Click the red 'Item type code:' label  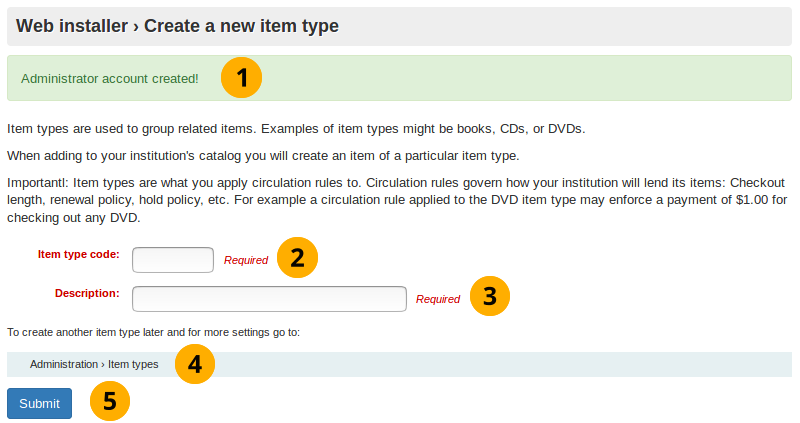(x=79, y=254)
